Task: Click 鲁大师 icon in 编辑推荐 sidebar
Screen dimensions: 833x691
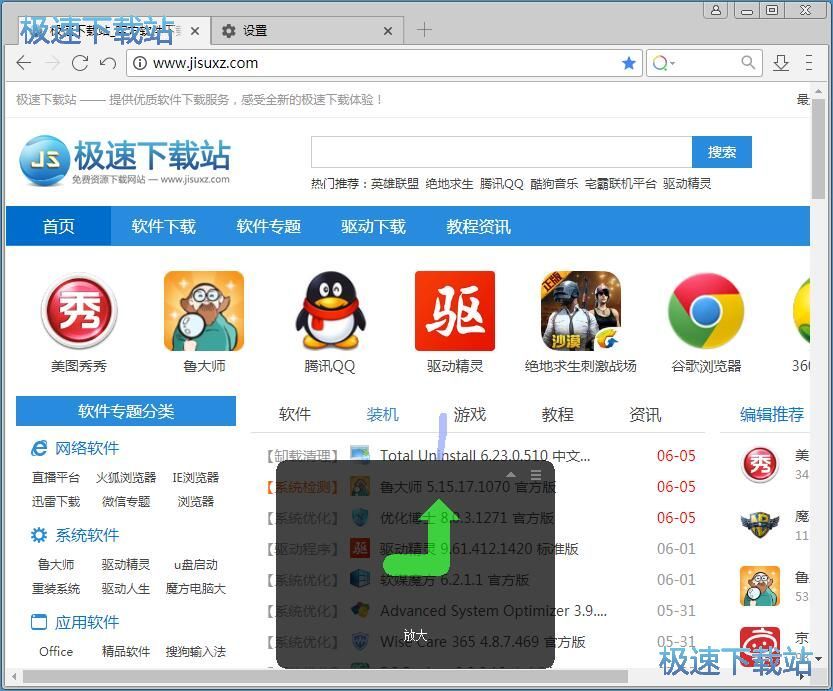Action: coord(760,586)
